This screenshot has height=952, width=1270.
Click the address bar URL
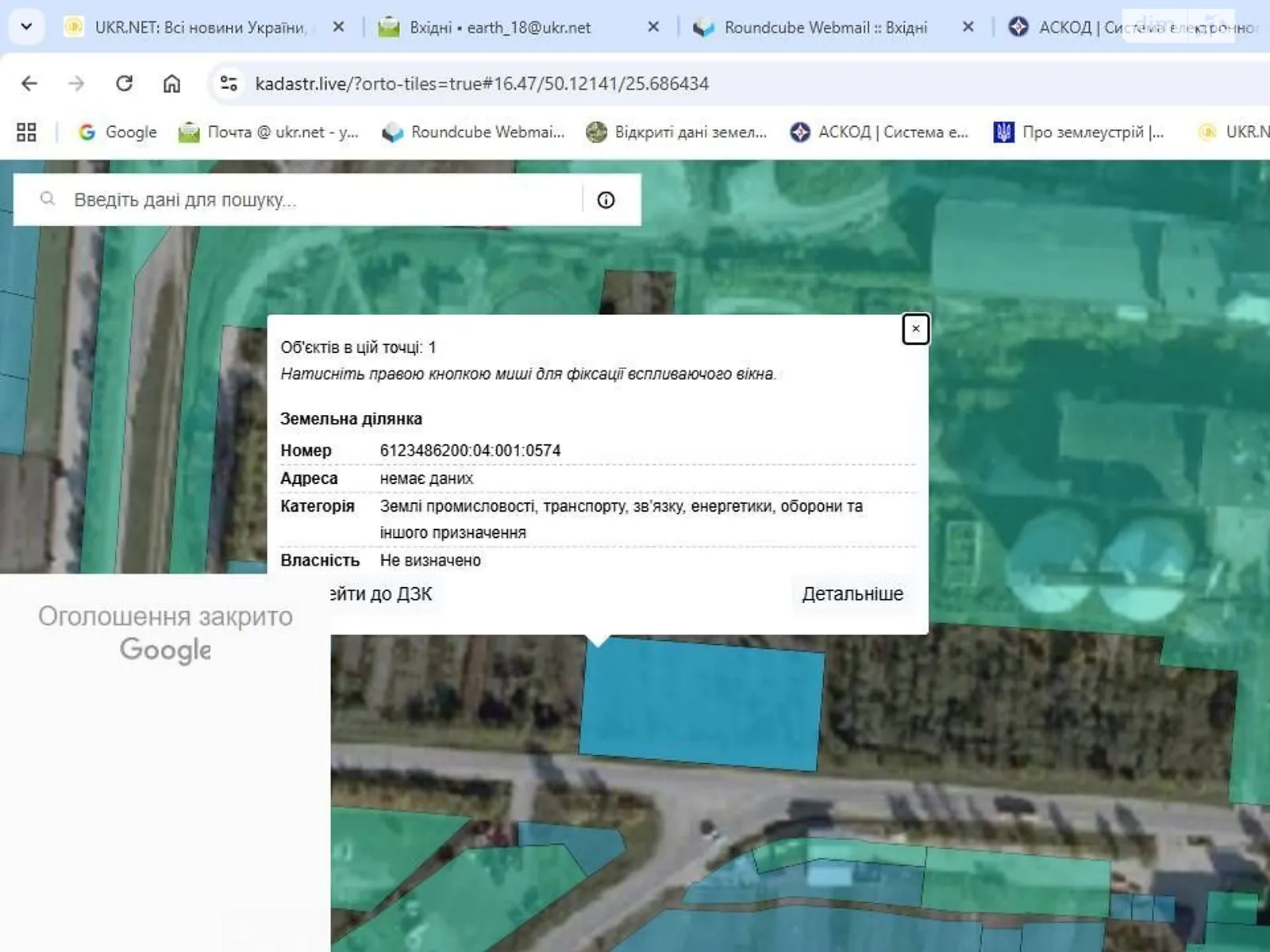coord(482,83)
